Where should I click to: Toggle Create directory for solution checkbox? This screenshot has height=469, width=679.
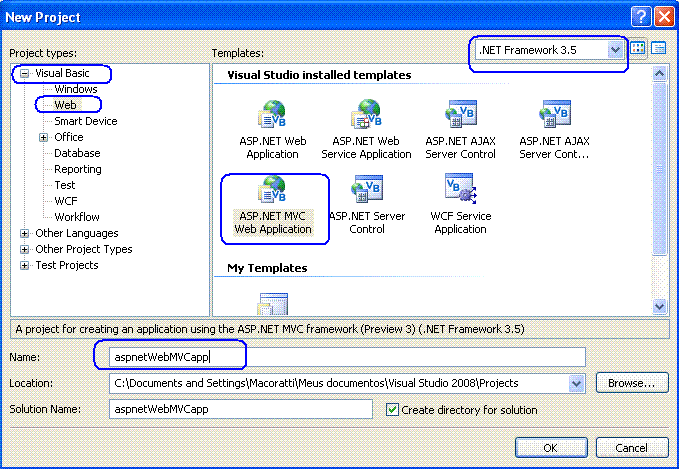click(x=392, y=409)
